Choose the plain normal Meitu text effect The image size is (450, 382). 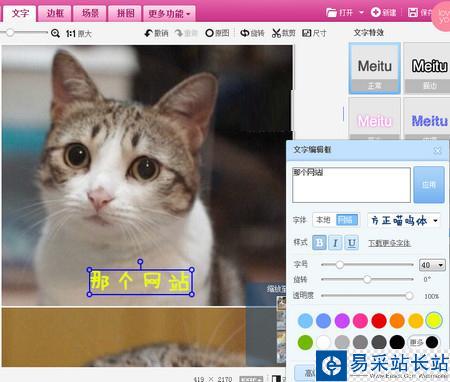pos(375,68)
